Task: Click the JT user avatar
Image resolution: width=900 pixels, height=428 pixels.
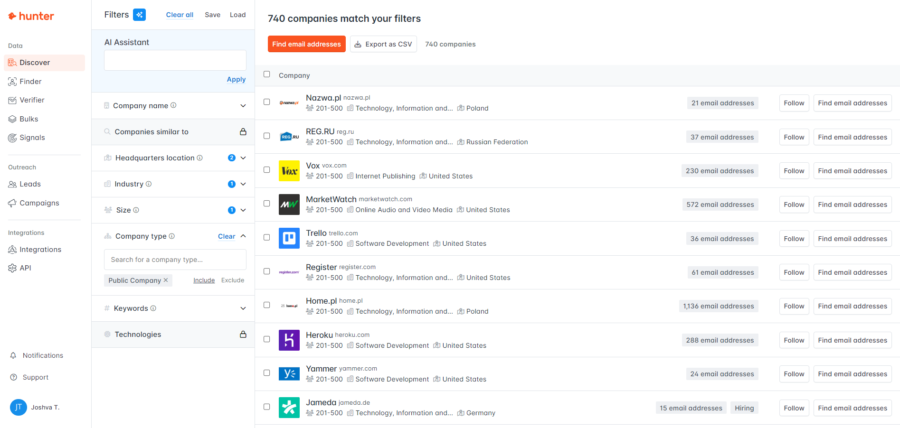Action: click(18, 407)
